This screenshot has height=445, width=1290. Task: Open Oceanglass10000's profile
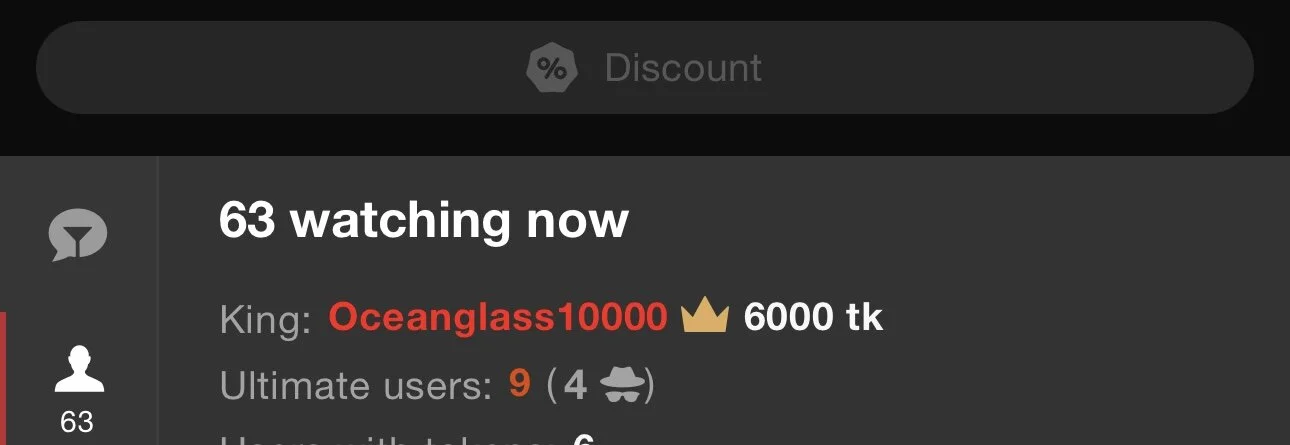[498, 318]
